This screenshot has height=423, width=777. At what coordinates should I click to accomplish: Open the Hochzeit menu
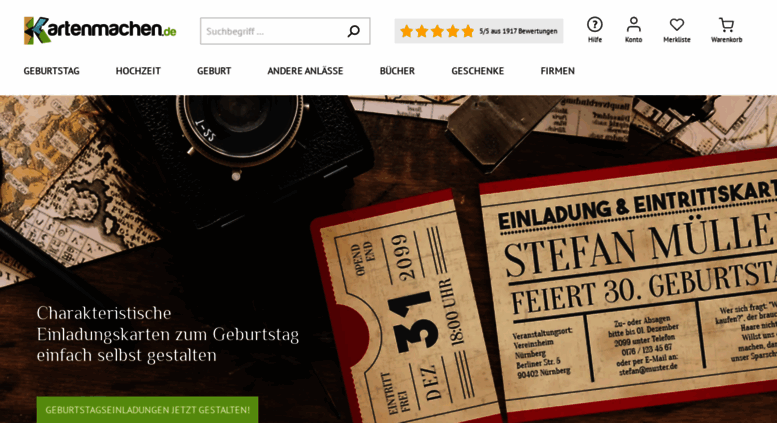click(138, 71)
